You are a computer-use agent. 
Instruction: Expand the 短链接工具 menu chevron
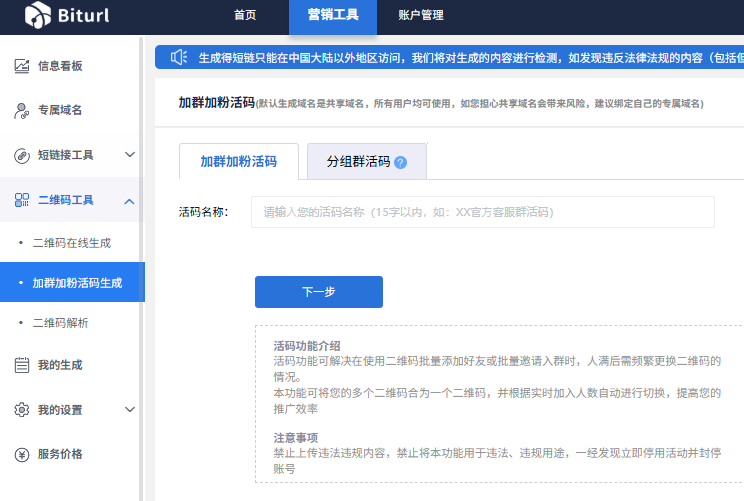[130, 155]
